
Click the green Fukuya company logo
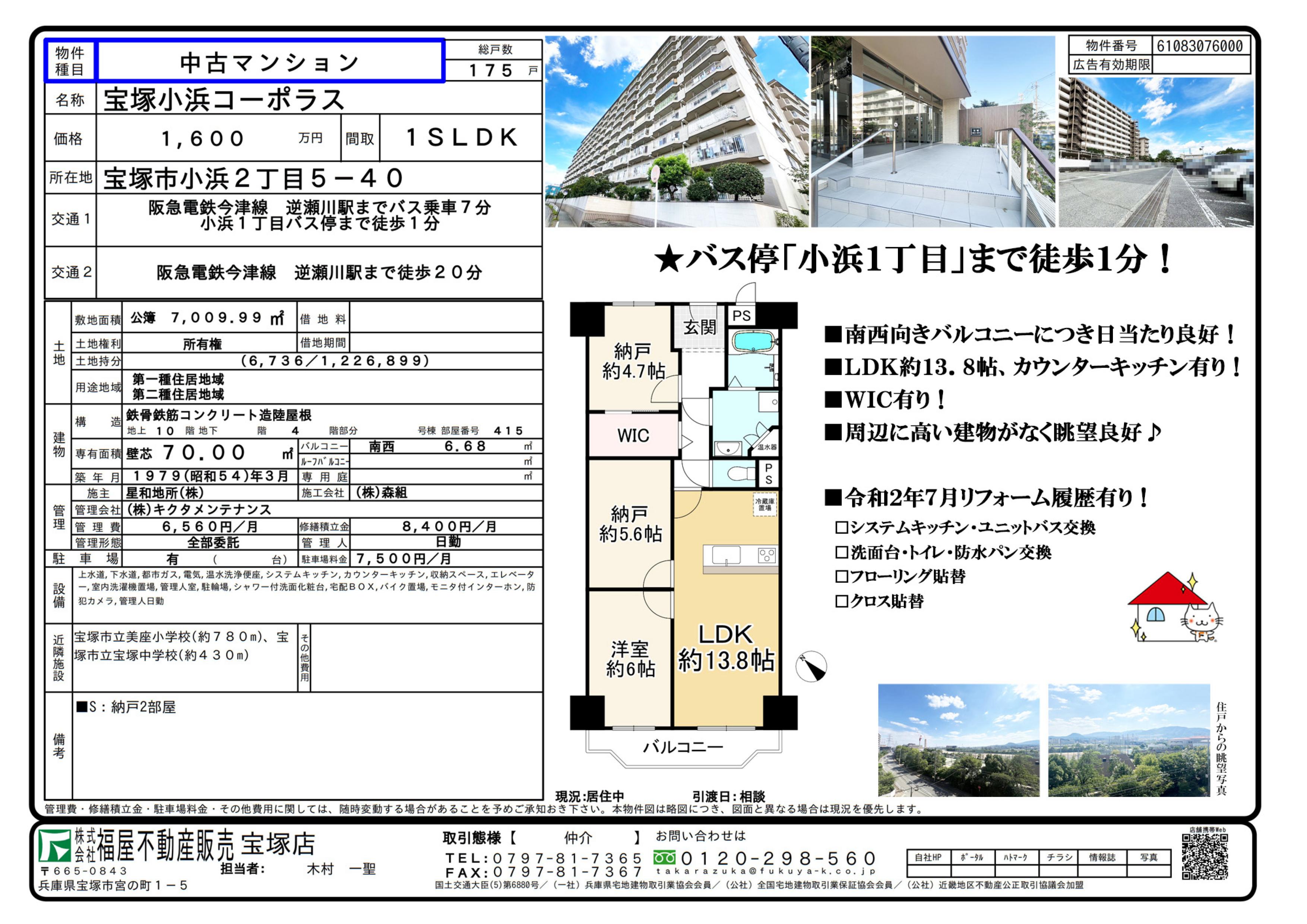coord(55,845)
